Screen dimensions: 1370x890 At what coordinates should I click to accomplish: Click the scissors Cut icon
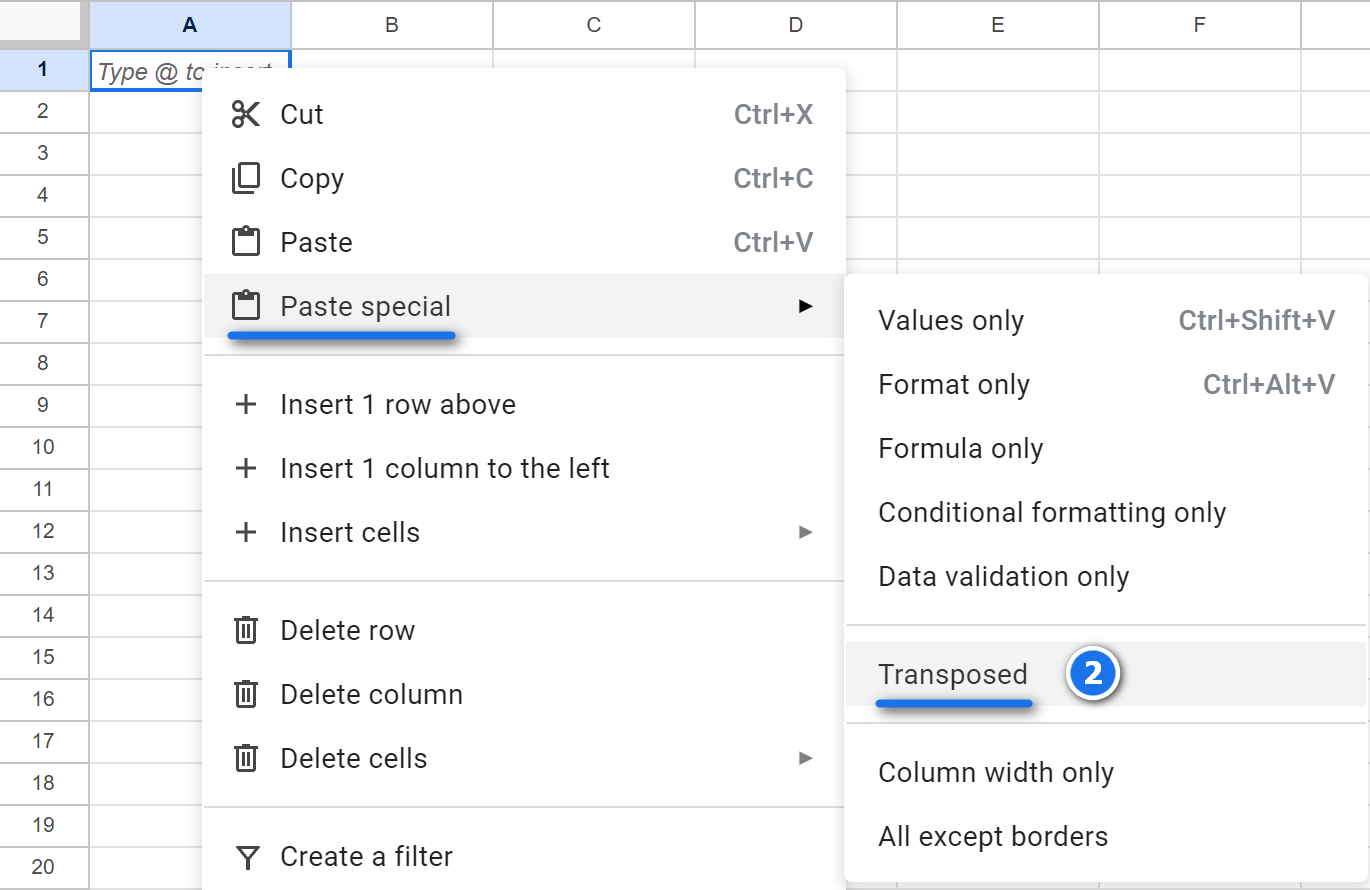coord(245,114)
